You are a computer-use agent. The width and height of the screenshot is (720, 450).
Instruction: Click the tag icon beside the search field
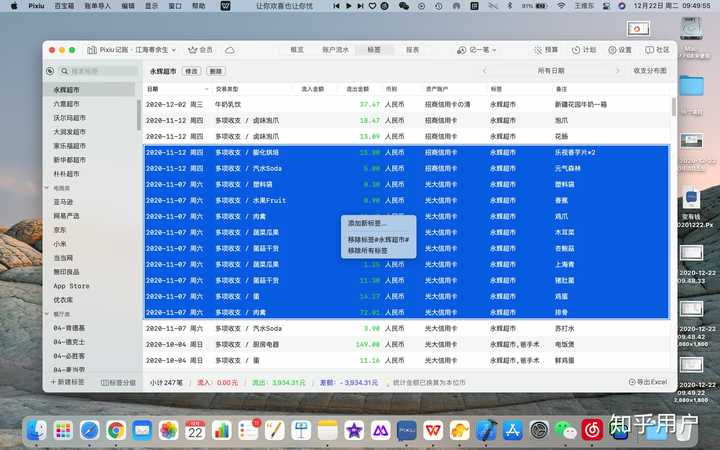[x=50, y=71]
